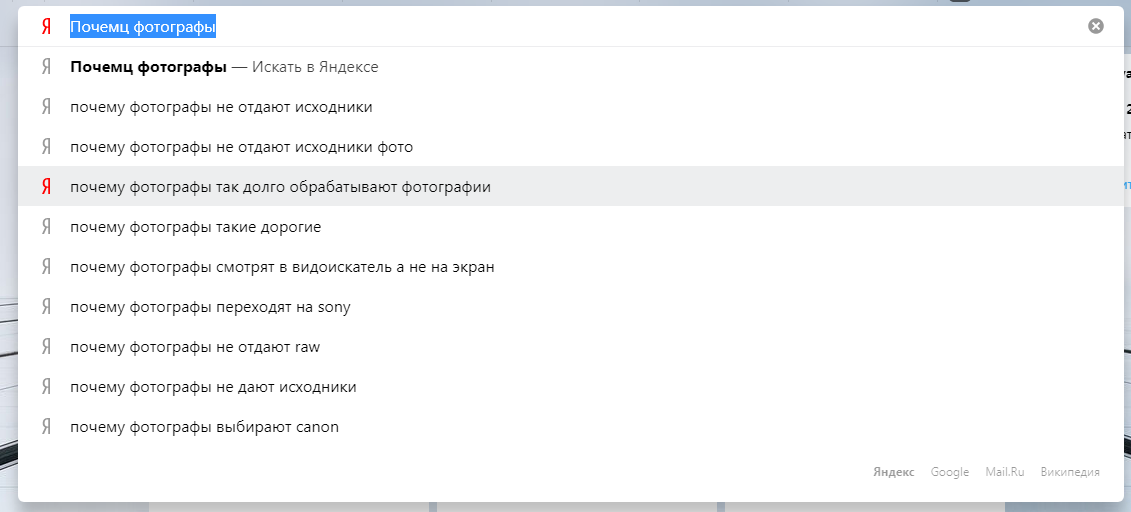Switch search engine to Википедия
Image resolution: width=1131 pixels, height=512 pixels.
1070,472
